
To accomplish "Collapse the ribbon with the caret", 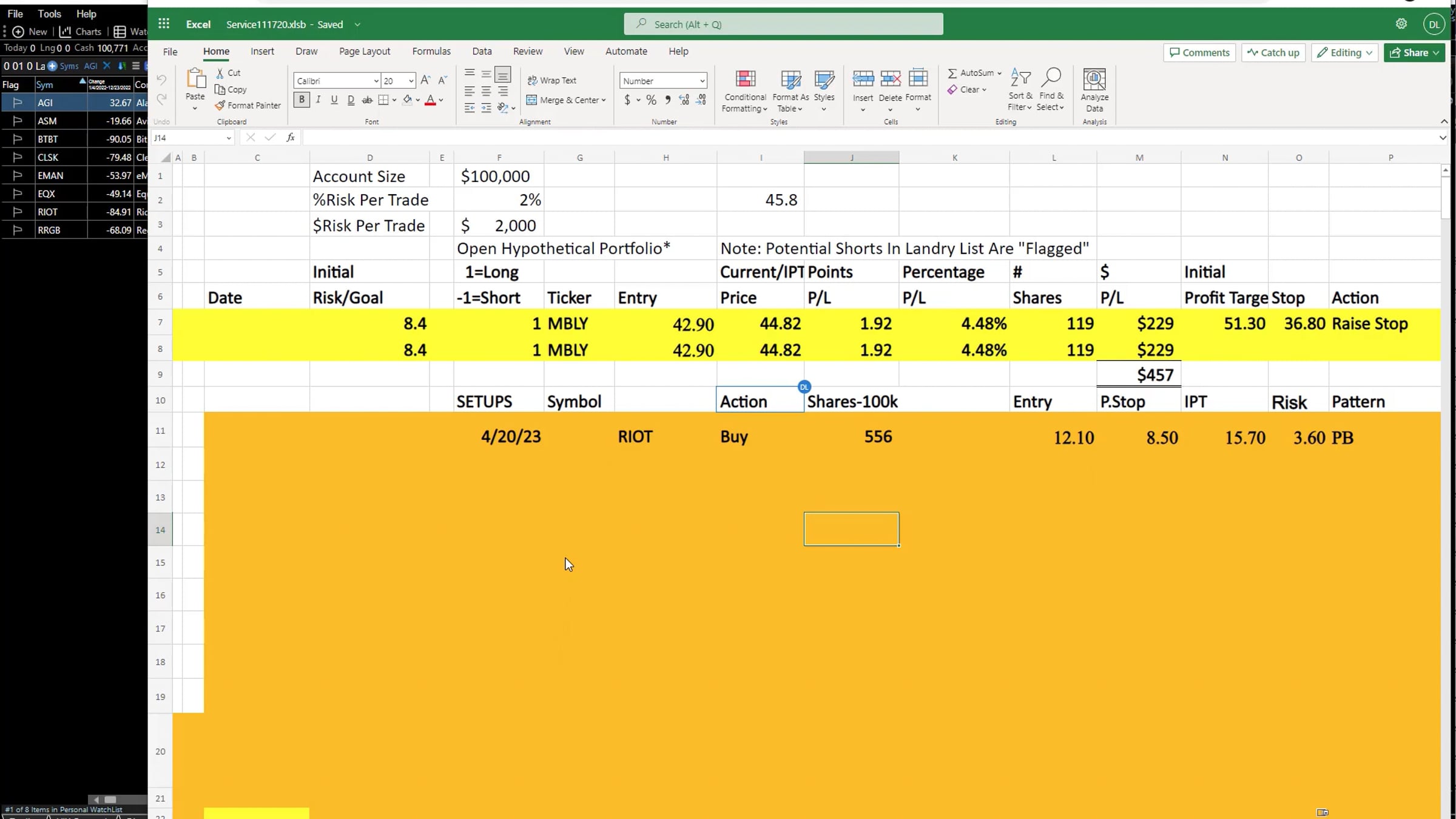I will (1444, 122).
